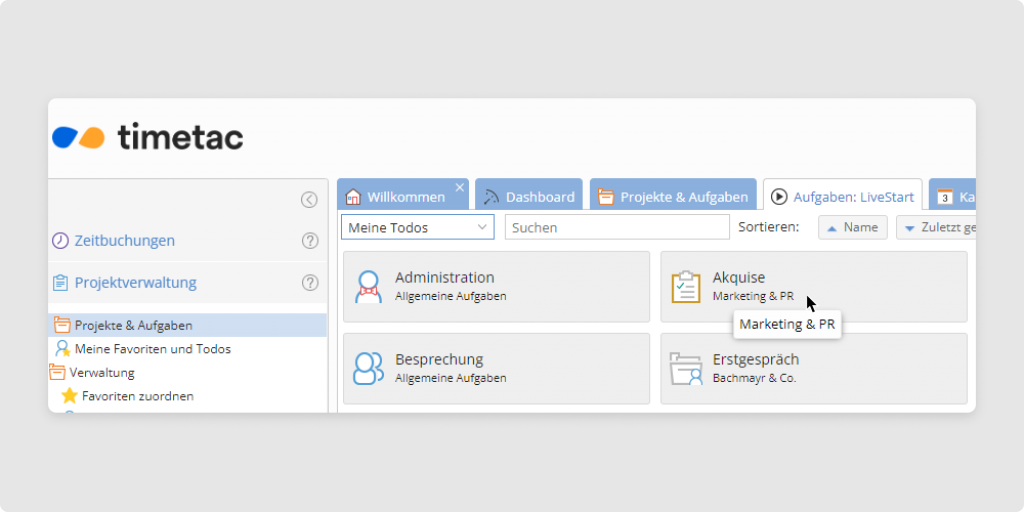Open help for Zeitbuchungen section
Viewport: 1024px width, 512px height.
(x=310, y=241)
